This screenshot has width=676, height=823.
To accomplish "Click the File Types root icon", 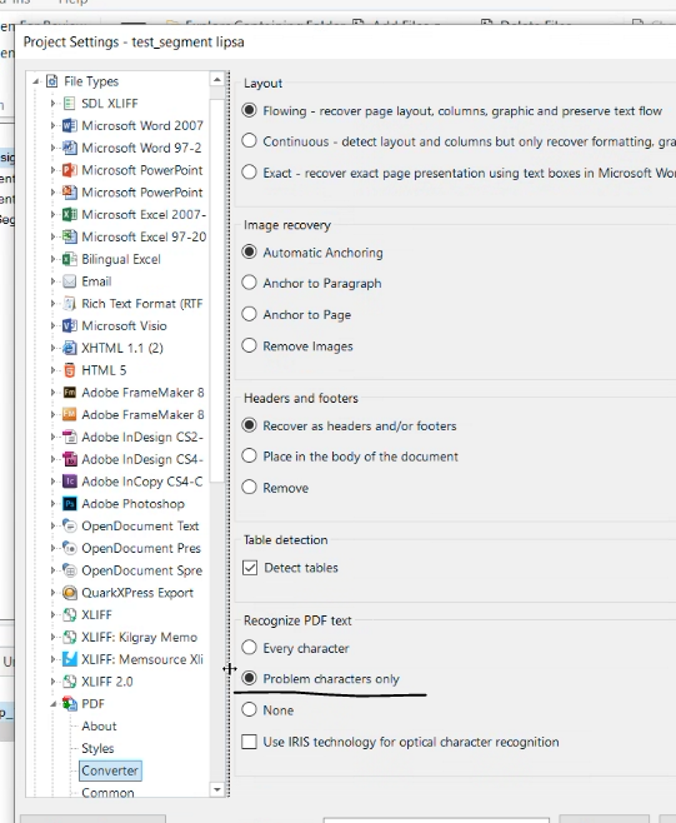I will pyautogui.click(x=52, y=81).
